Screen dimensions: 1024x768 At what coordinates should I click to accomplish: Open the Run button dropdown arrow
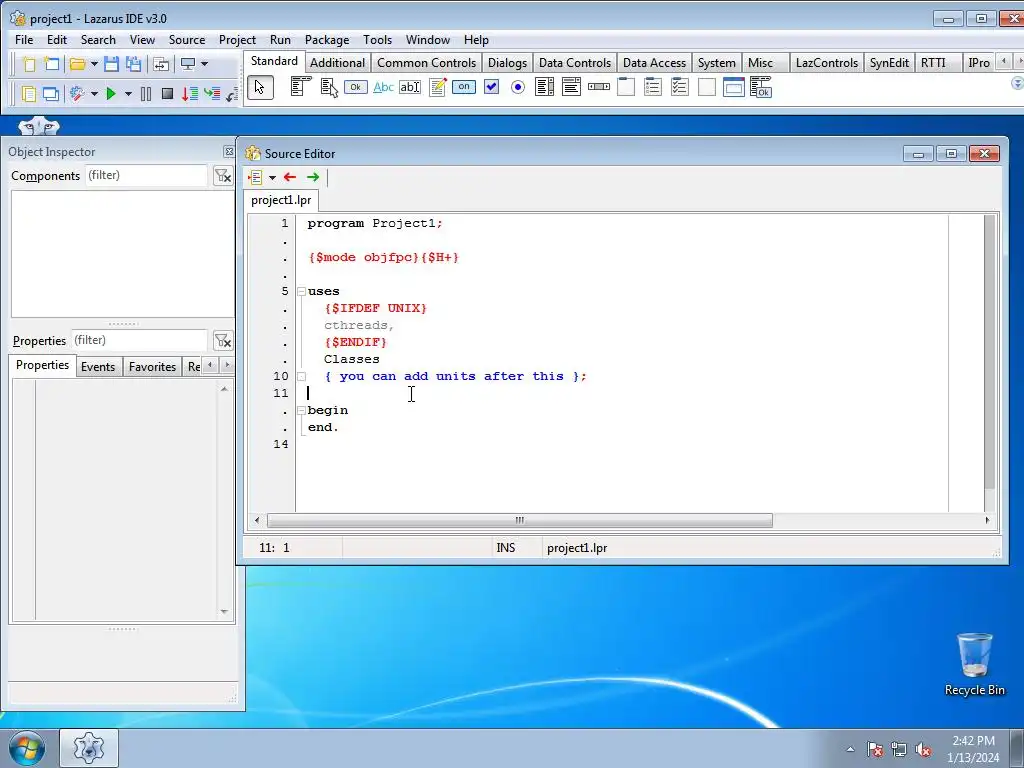(x=128, y=94)
